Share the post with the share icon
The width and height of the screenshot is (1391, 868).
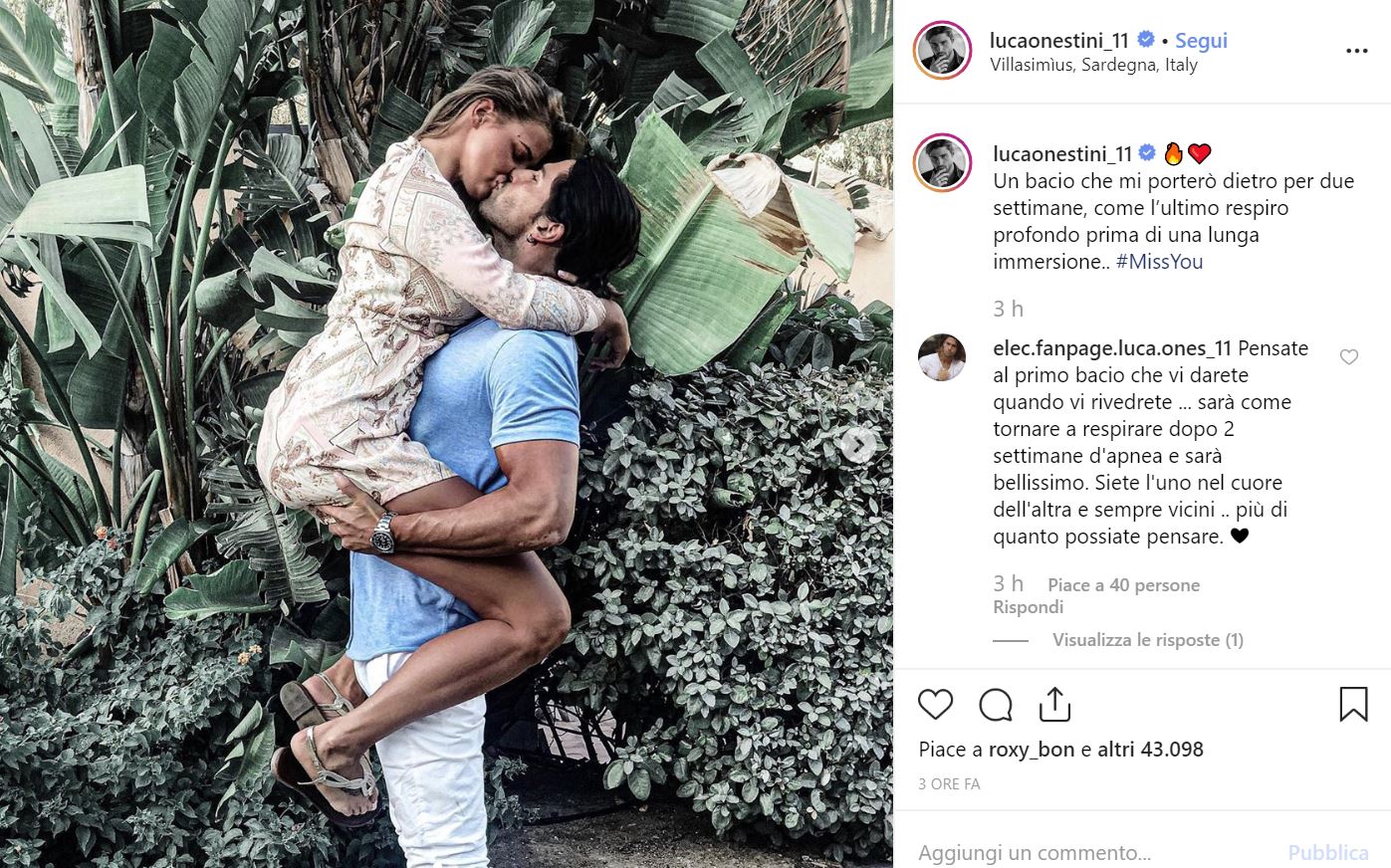[x=1054, y=704]
